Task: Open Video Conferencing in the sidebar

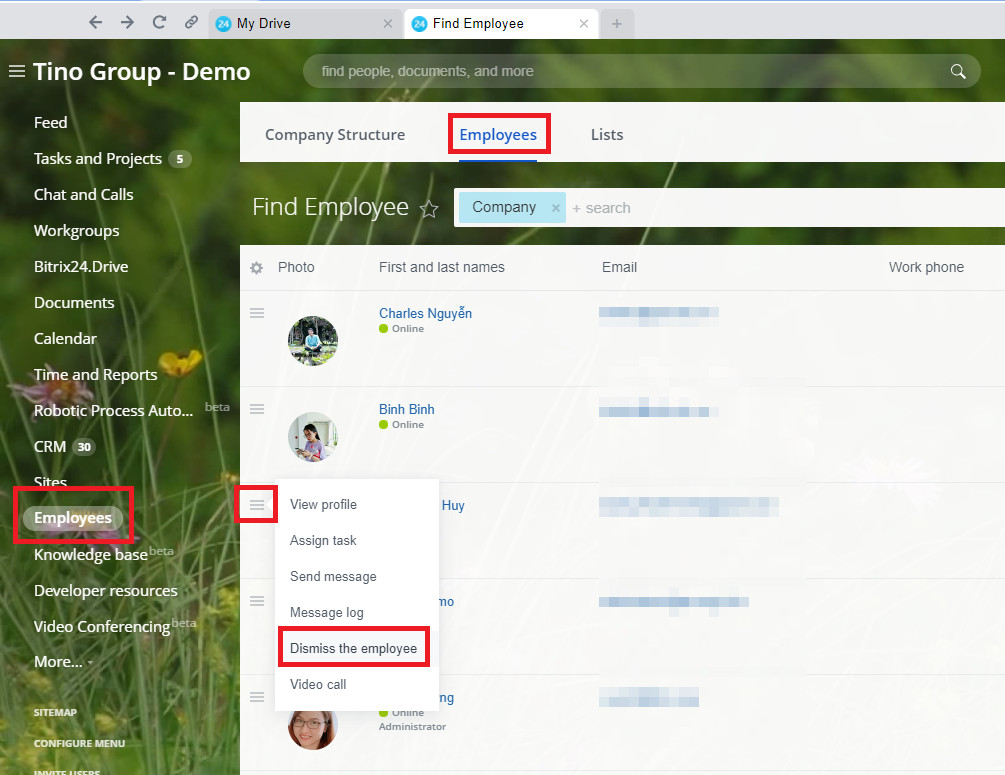Action: point(102,626)
